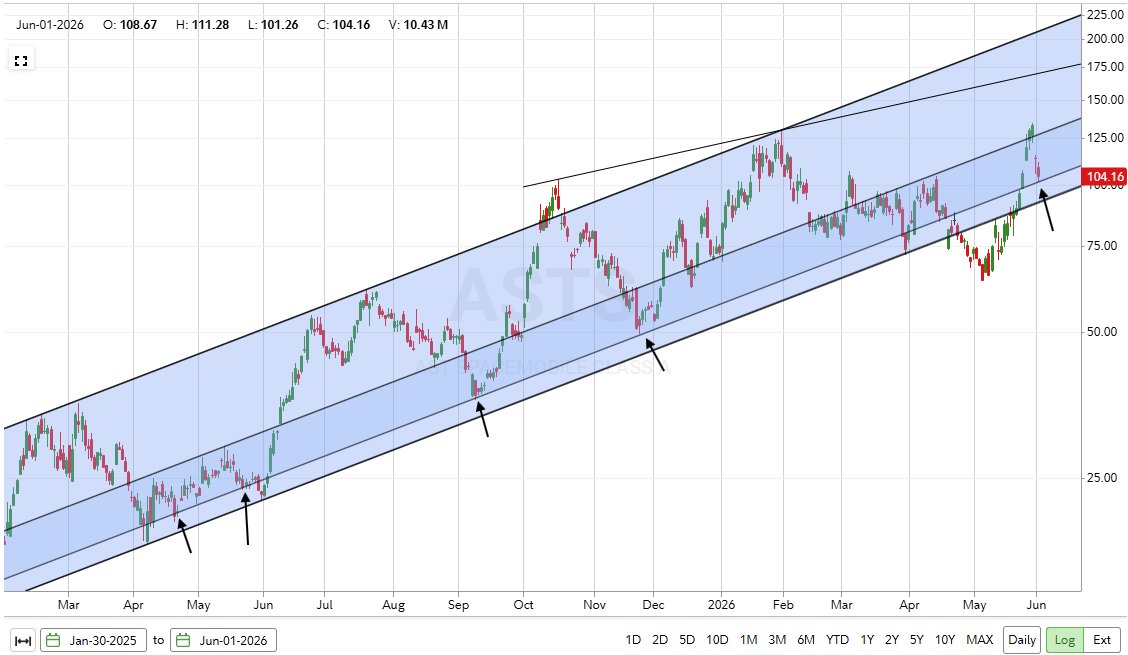Click the Sep label on time axis
This screenshot has height=655, width=1128.
458,605
